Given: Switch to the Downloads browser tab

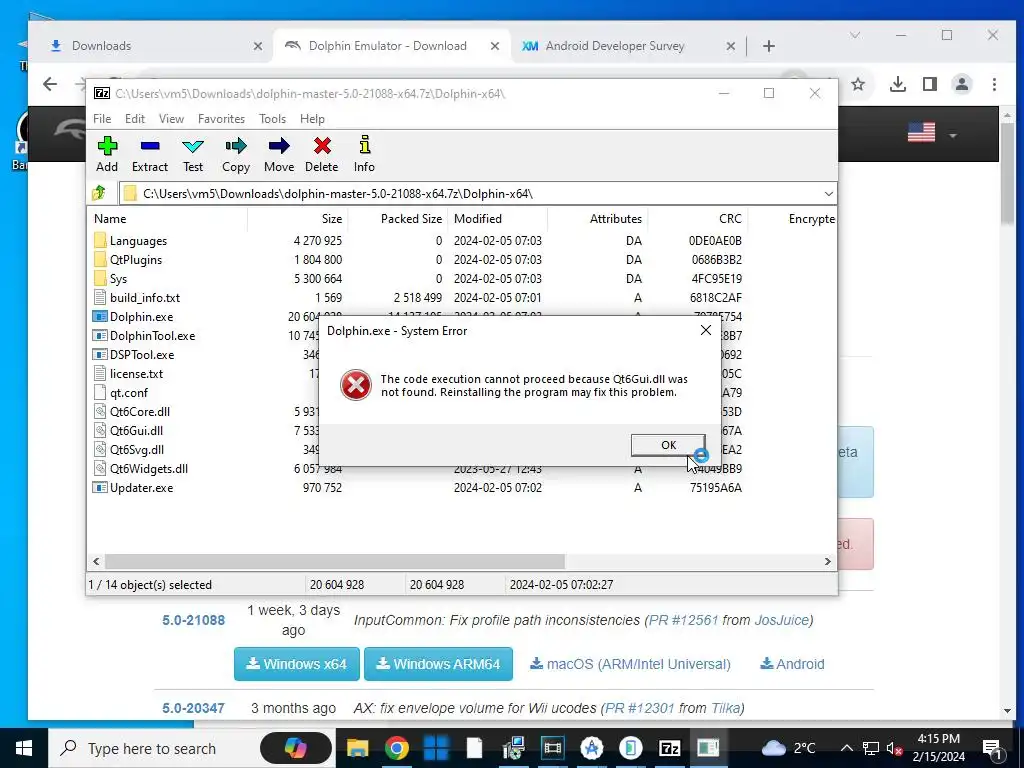Looking at the screenshot, I should coord(155,46).
